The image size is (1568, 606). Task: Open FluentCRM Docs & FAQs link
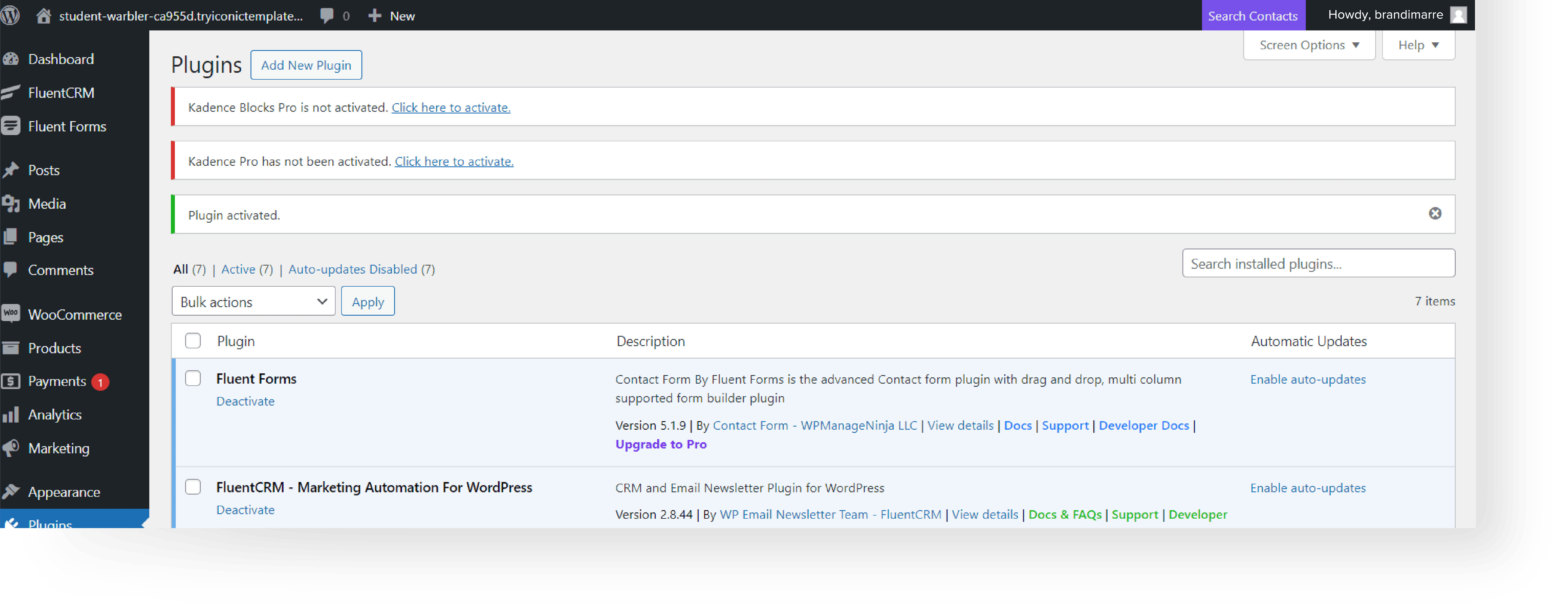1065,514
